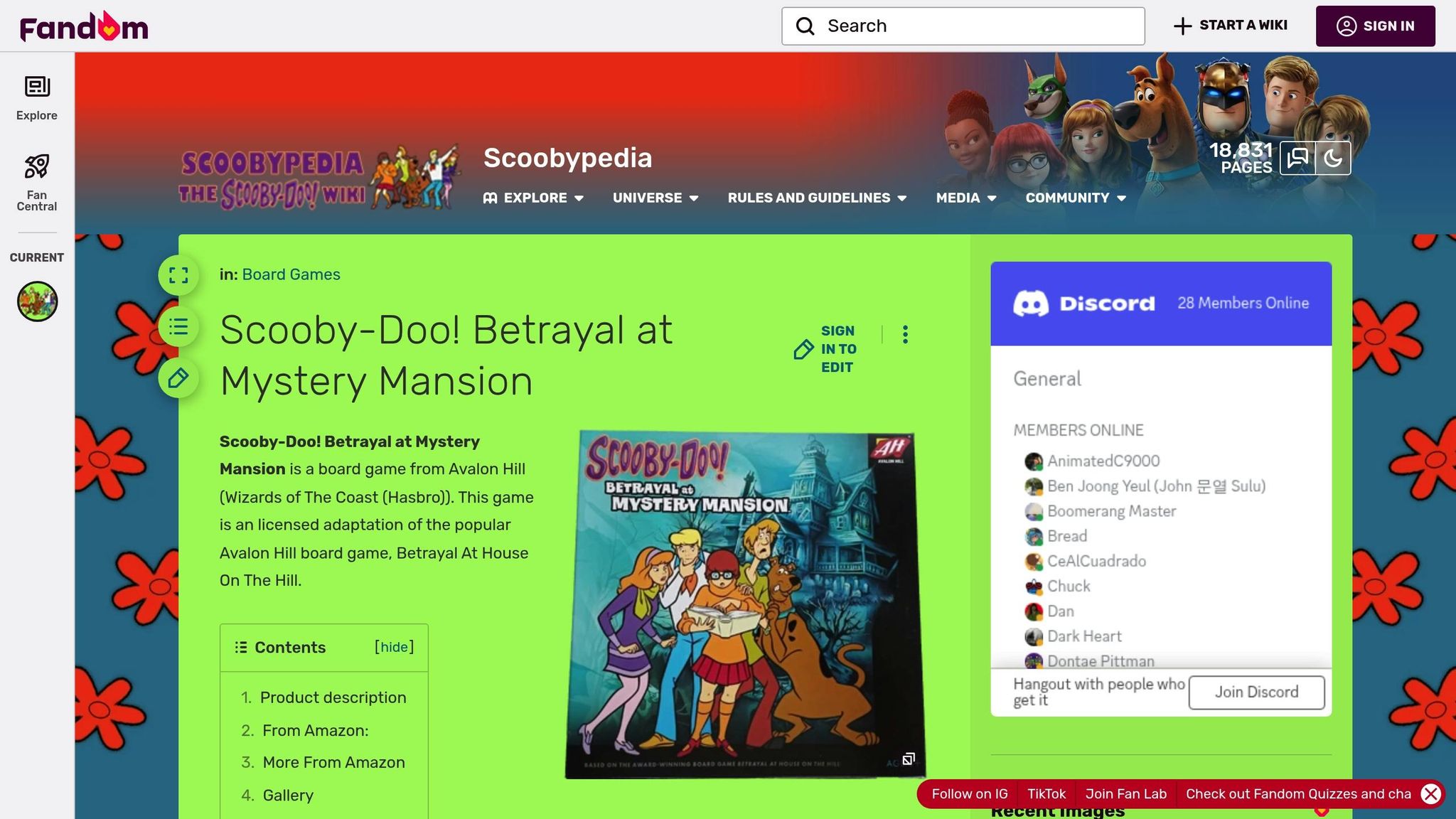This screenshot has width=1456, height=819.
Task: Open Check out Fandom Quizzes link
Action: (1298, 794)
